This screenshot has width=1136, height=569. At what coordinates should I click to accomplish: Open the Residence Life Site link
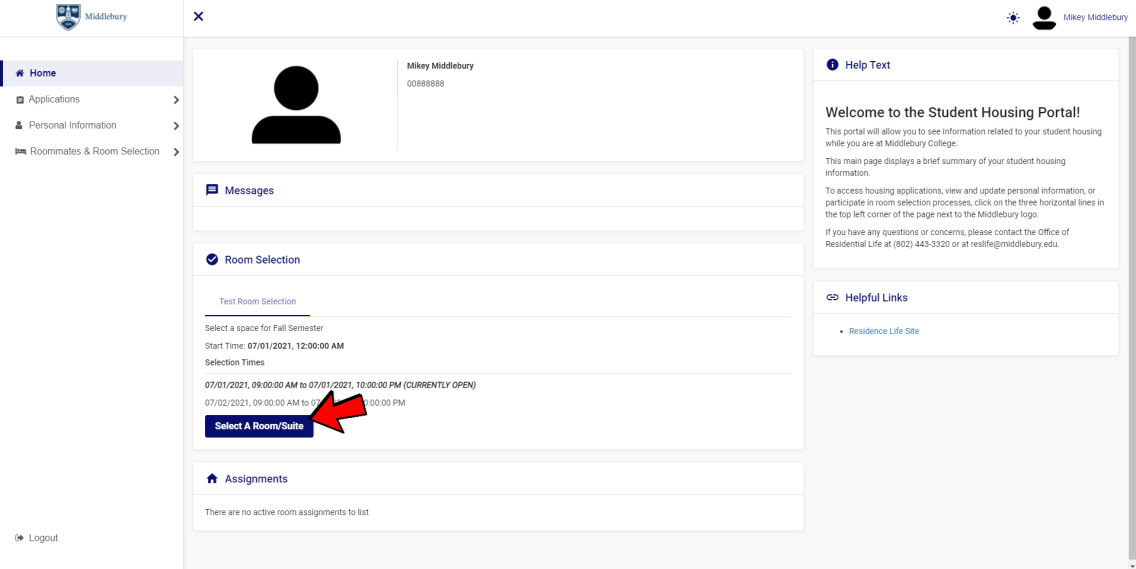(x=883, y=331)
